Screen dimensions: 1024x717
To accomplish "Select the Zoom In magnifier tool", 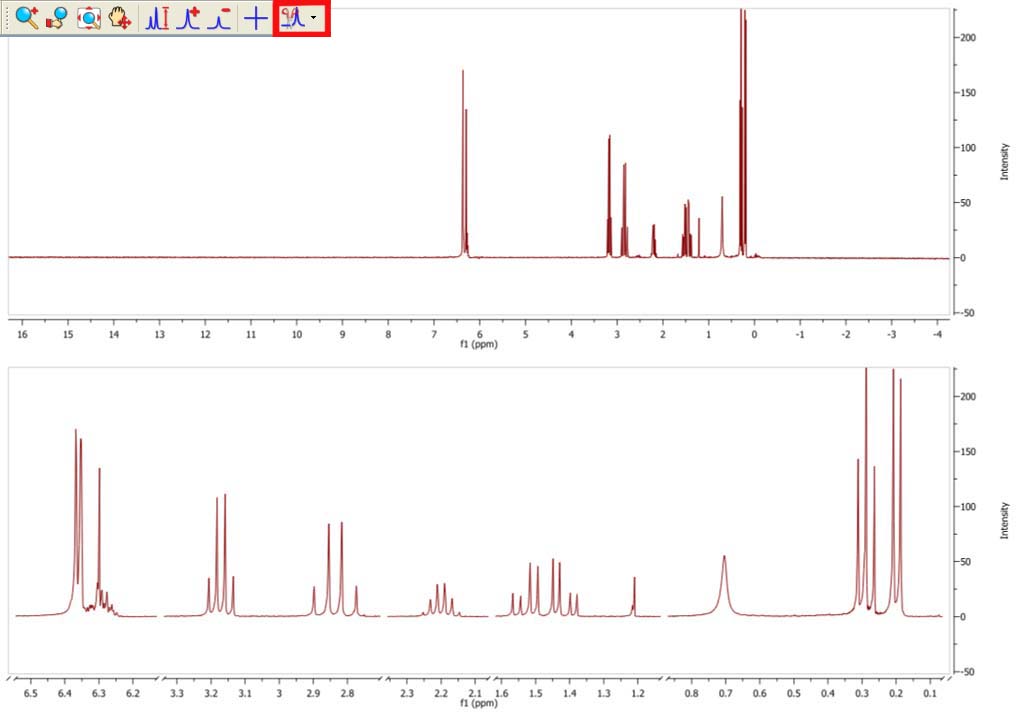I will tap(26, 17).
